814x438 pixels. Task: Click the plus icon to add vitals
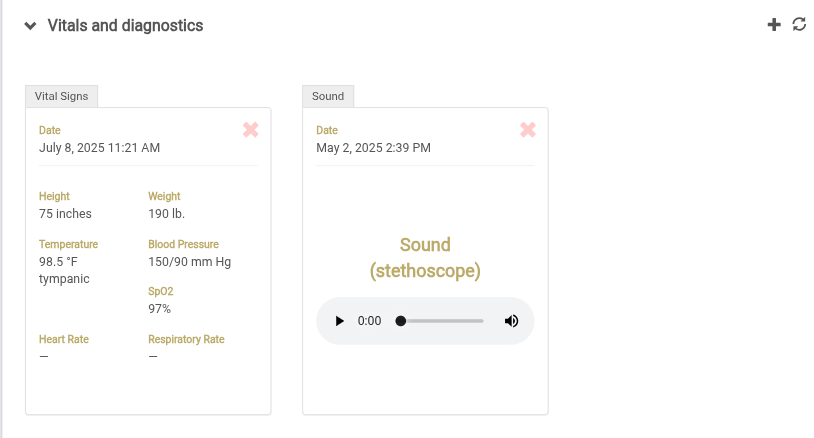774,25
